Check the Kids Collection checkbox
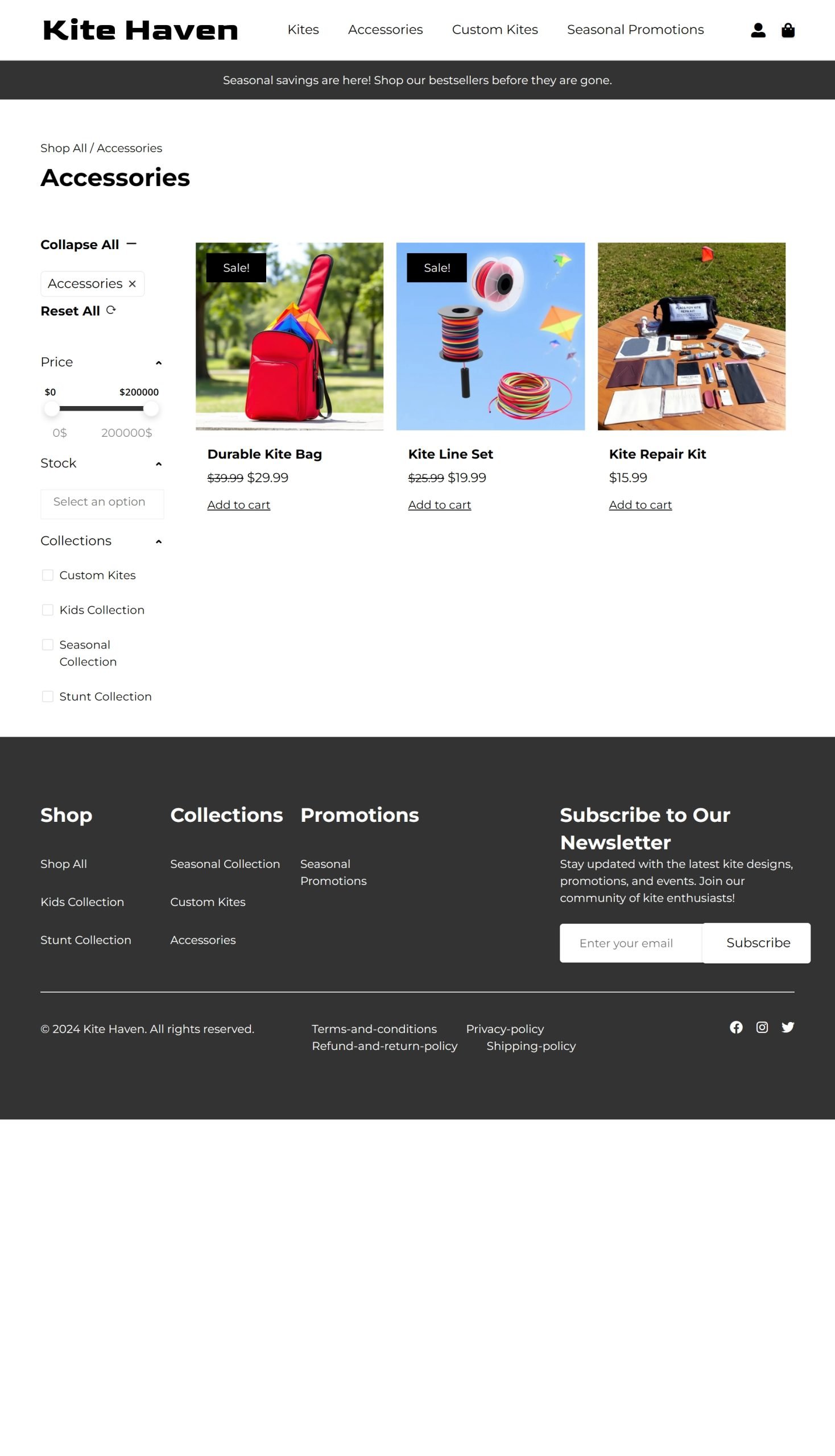Screen dimensions: 835x1456 [48, 610]
